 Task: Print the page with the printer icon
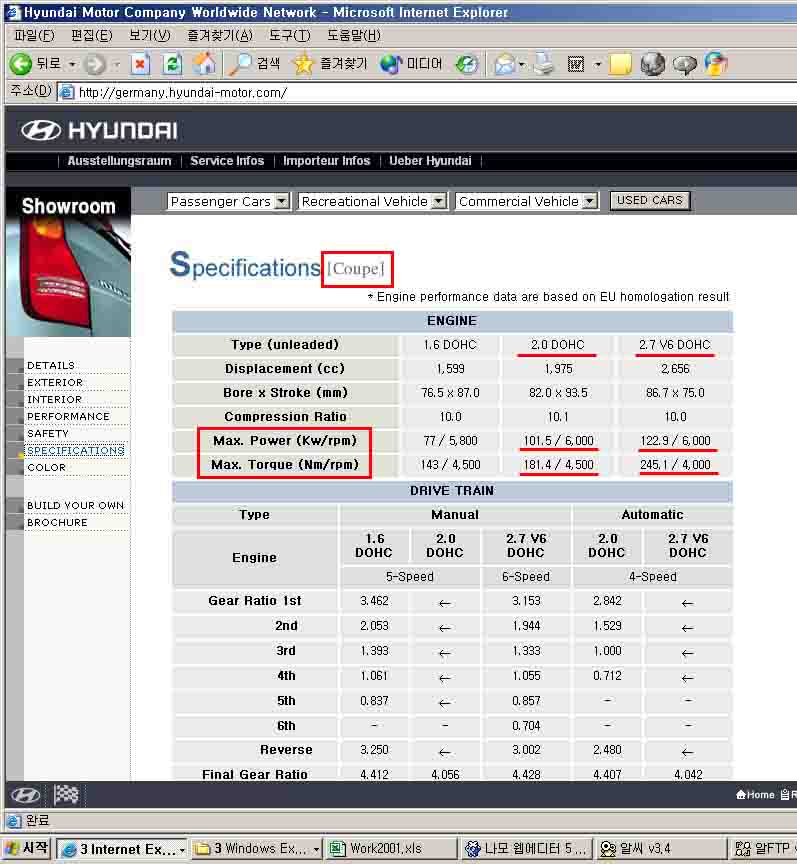[544, 64]
